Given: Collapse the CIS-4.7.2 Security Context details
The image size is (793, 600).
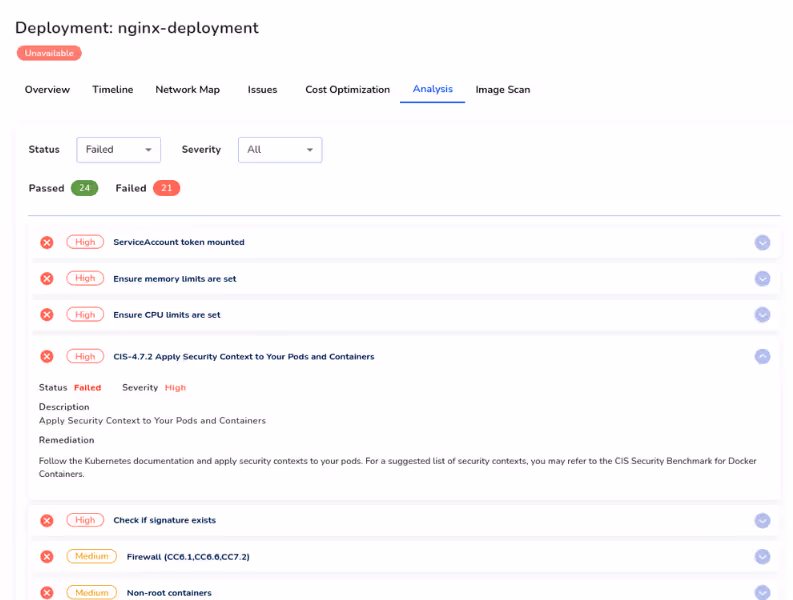Looking at the screenshot, I should [762, 357].
